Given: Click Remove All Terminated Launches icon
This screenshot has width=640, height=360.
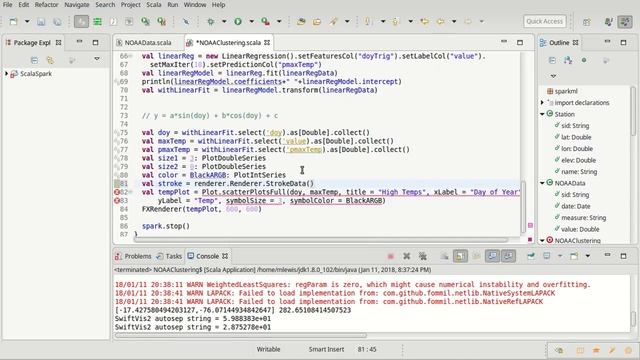Looking at the screenshot, I should pos(423,256).
